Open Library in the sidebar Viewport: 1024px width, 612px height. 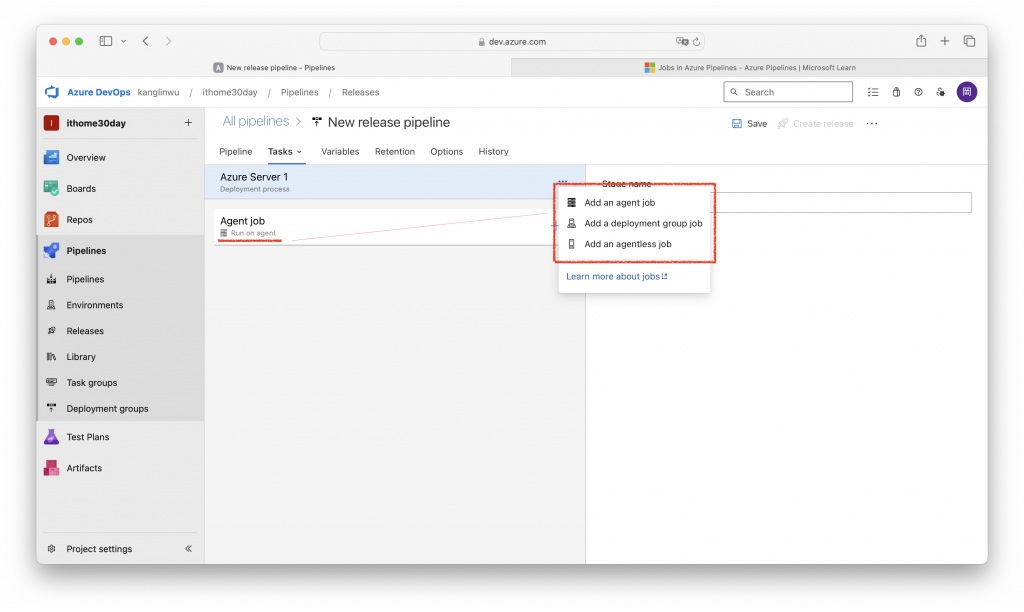(80, 357)
